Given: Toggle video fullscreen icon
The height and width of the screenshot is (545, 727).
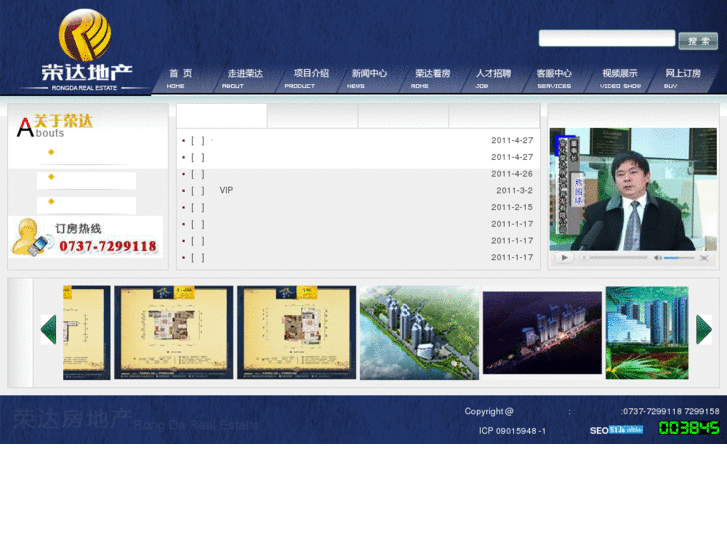Looking at the screenshot, I should (x=704, y=257).
